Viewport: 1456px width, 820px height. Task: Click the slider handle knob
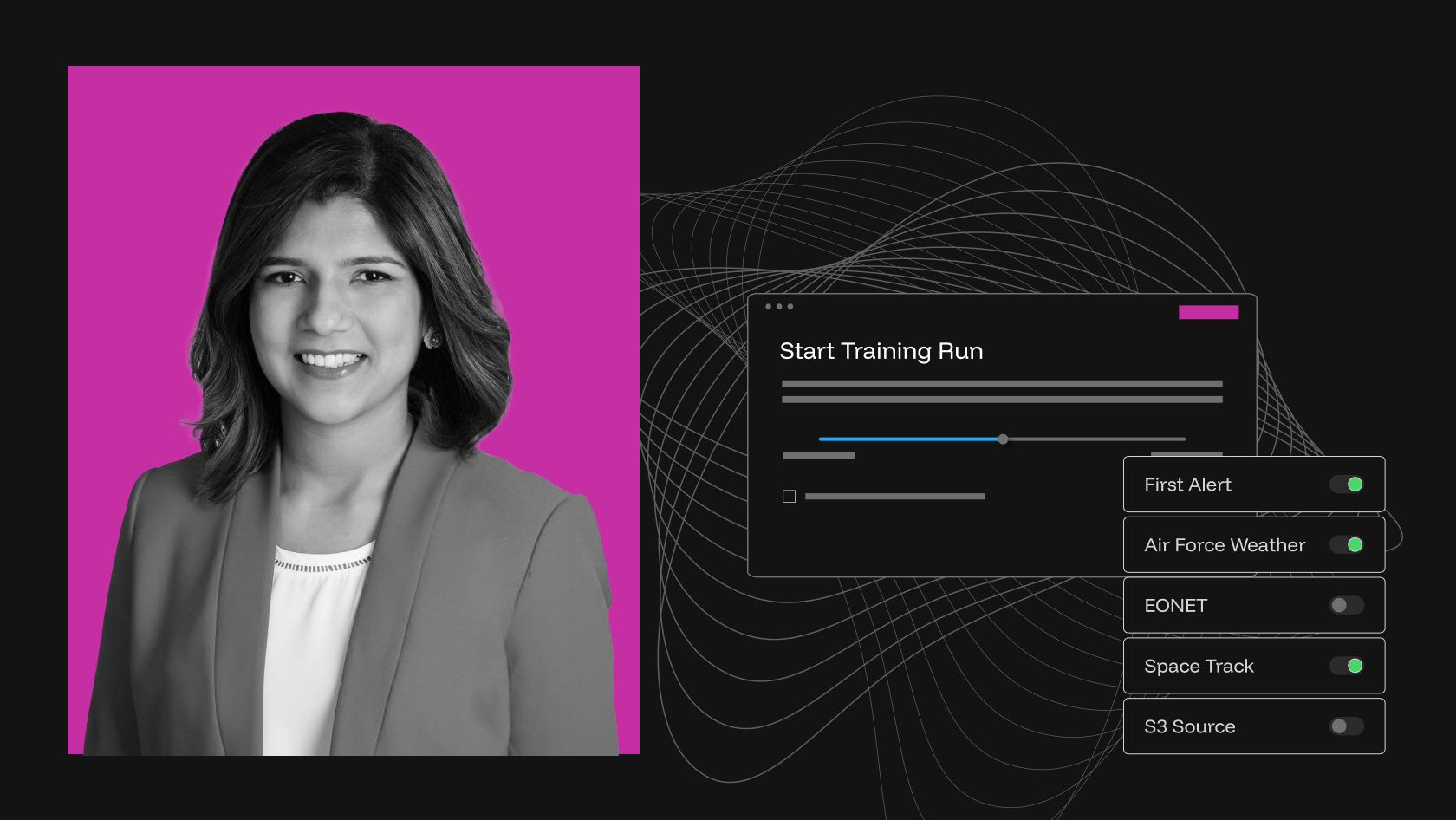pyautogui.click(x=1003, y=439)
